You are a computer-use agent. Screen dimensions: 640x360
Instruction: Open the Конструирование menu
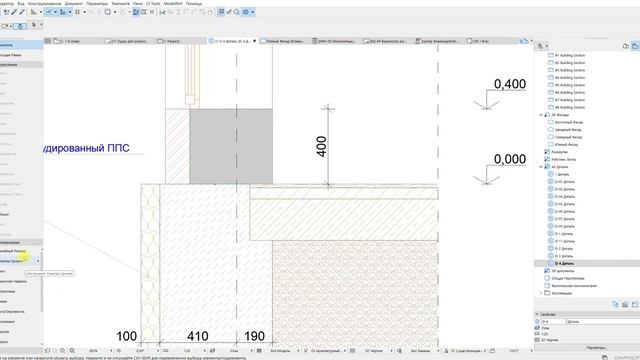tap(44, 3)
